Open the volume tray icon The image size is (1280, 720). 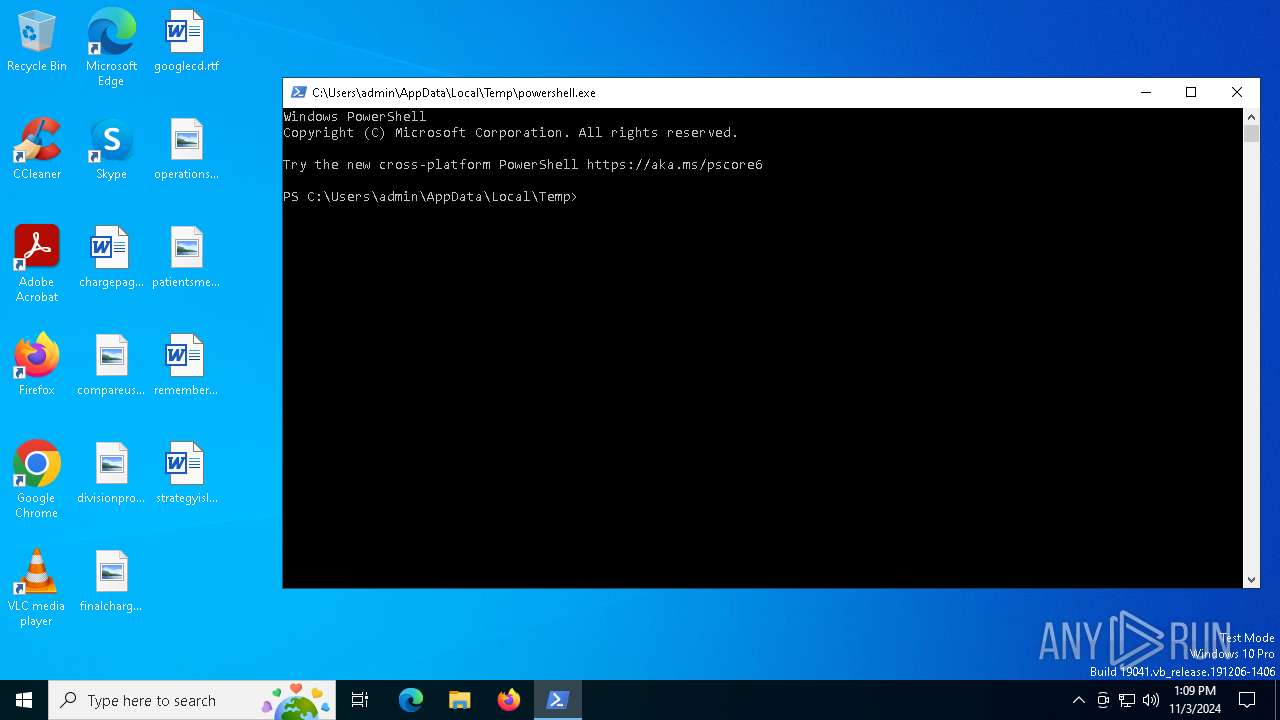click(1151, 700)
